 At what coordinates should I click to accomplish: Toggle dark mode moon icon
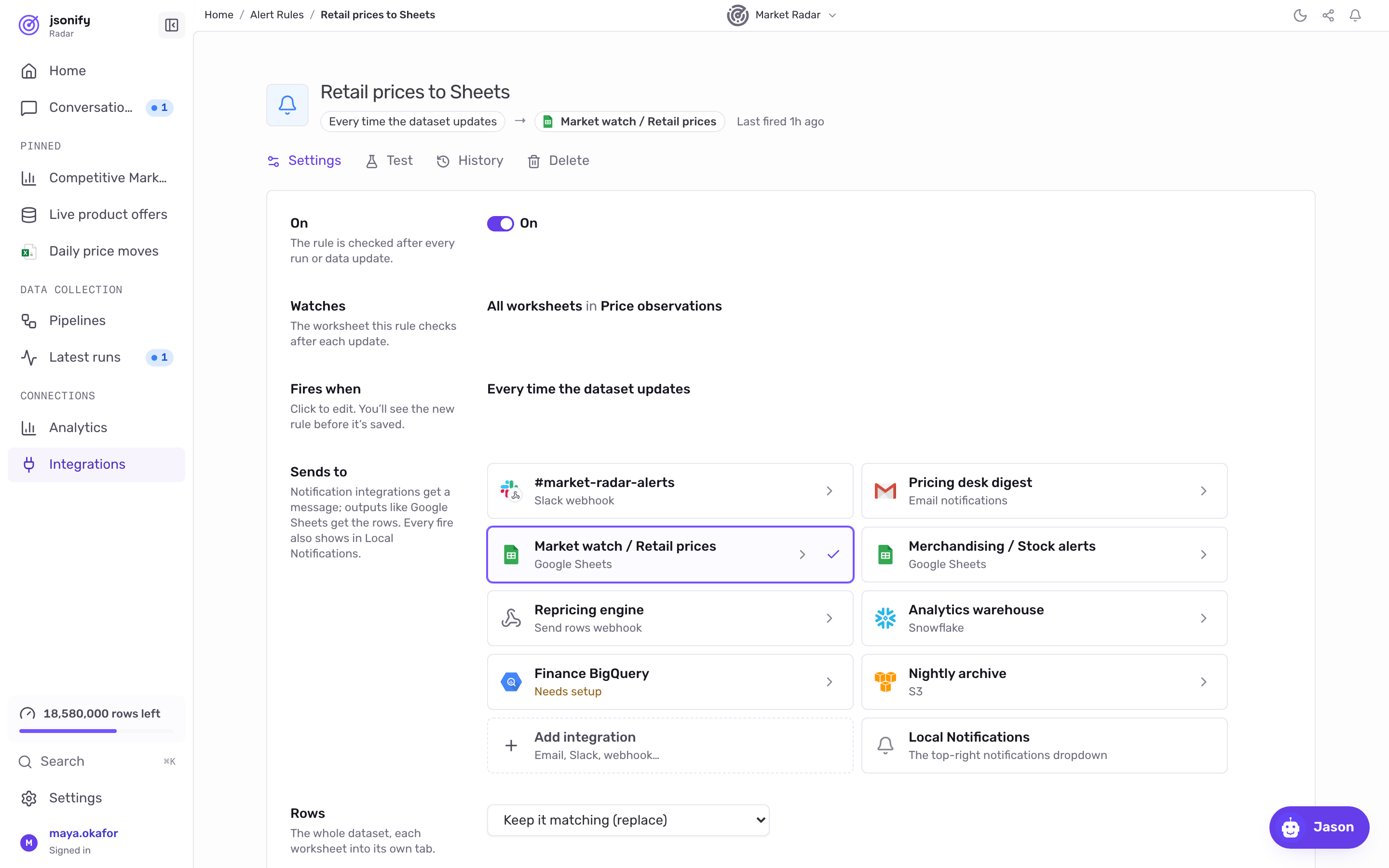click(x=1300, y=15)
